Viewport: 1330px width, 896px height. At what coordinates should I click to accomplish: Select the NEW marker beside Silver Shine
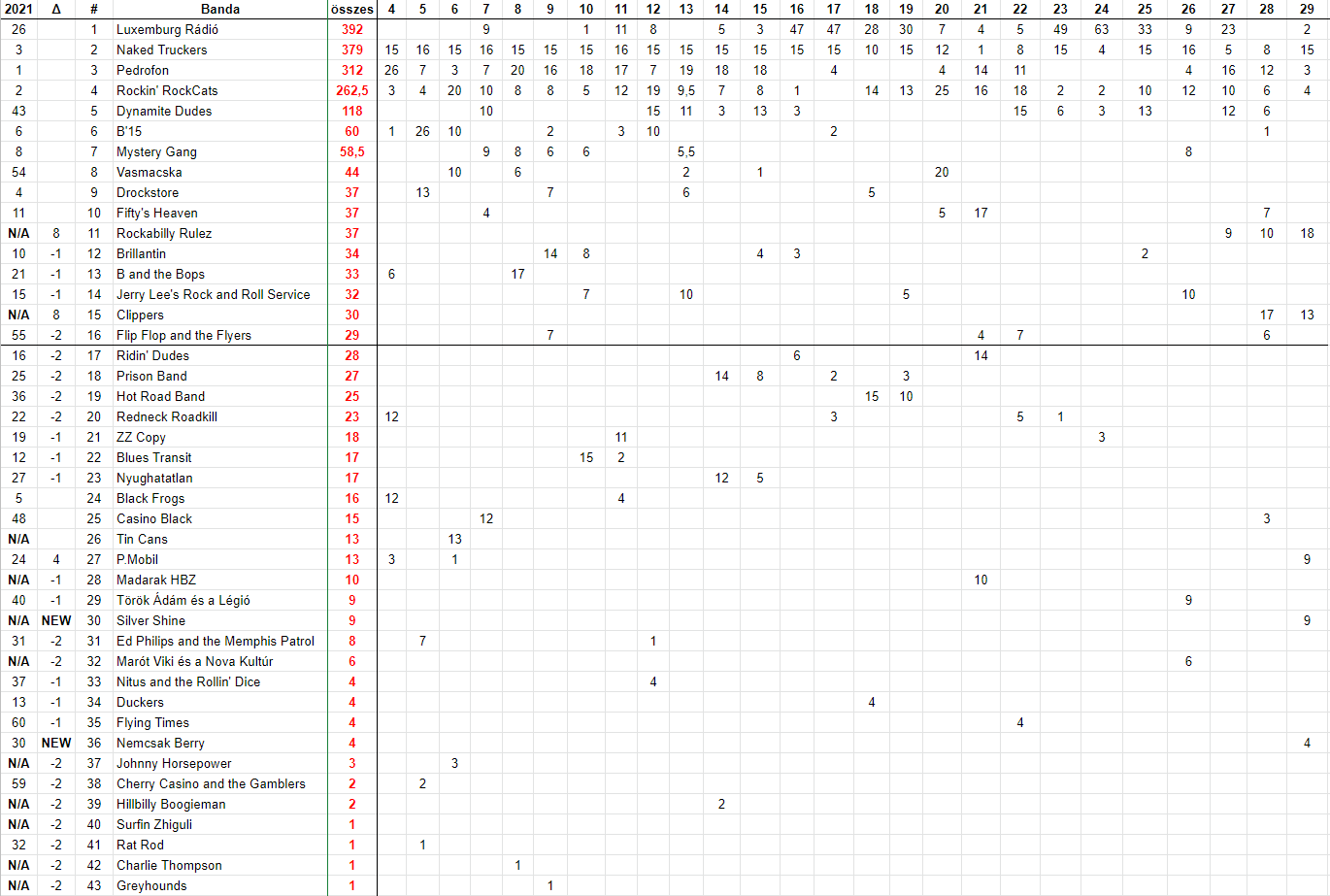[56, 620]
